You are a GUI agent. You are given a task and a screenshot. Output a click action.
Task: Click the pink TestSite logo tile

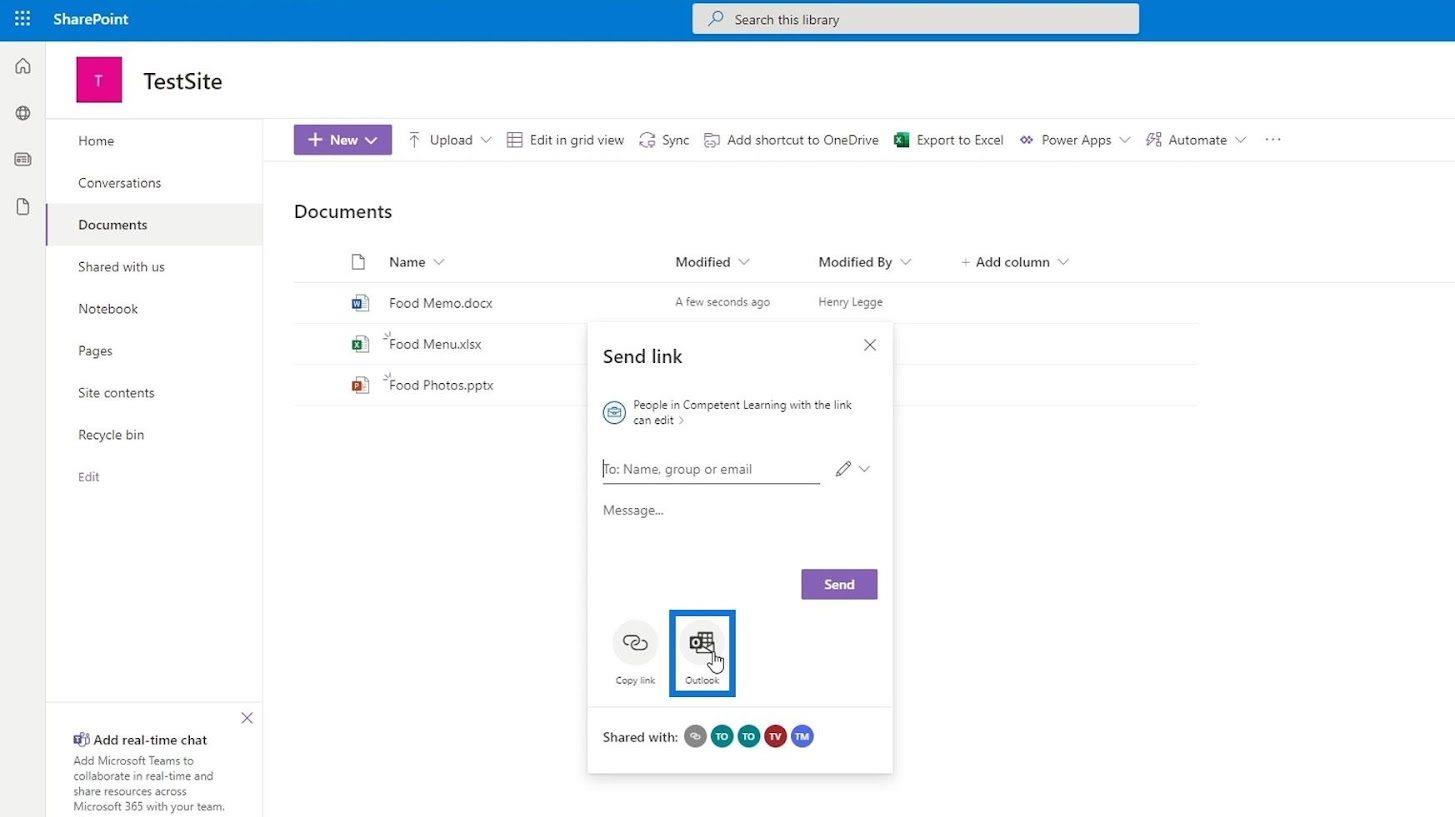pyautogui.click(x=99, y=80)
